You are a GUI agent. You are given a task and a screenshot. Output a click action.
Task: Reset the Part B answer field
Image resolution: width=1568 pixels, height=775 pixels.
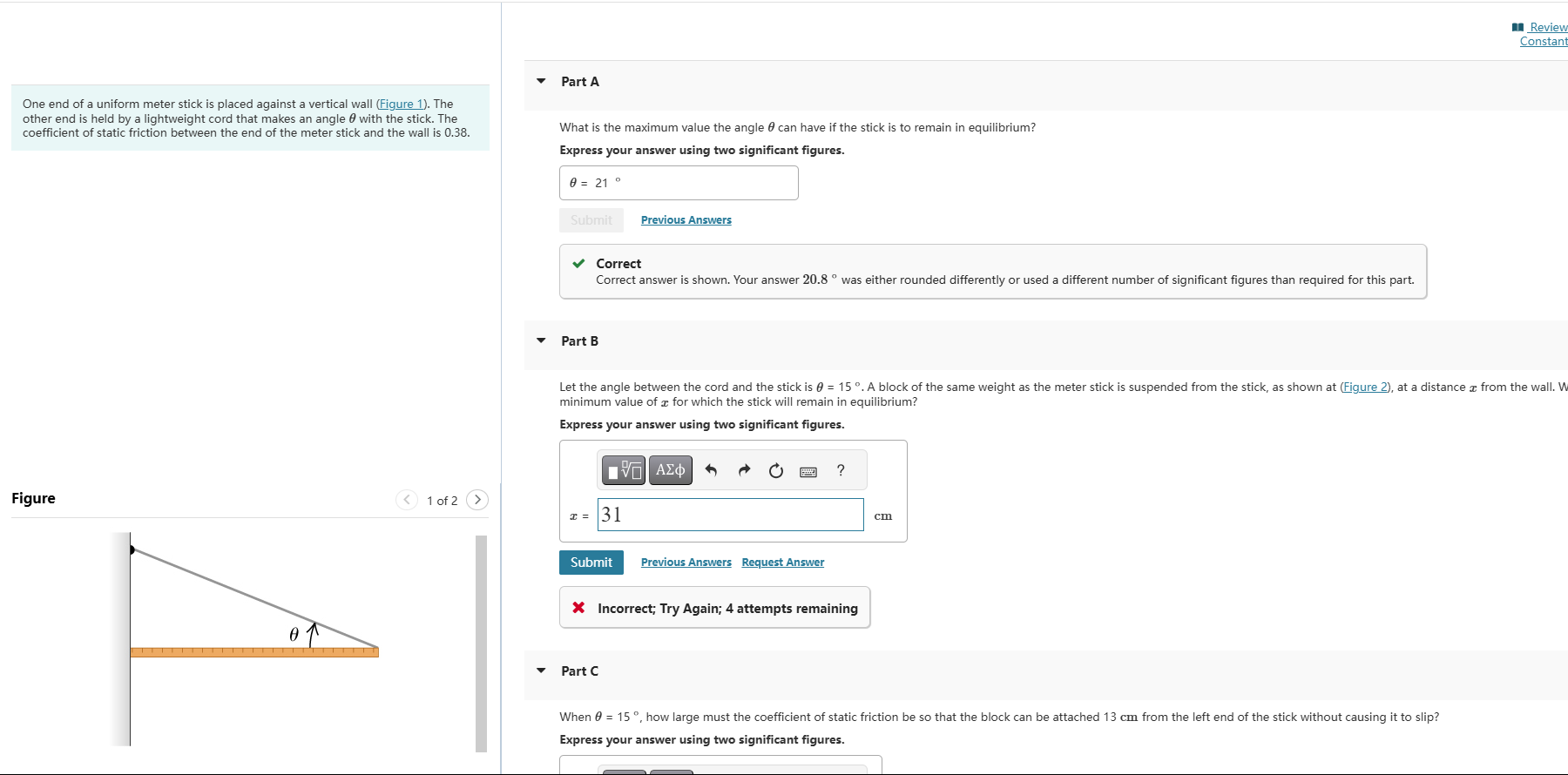[x=776, y=470]
